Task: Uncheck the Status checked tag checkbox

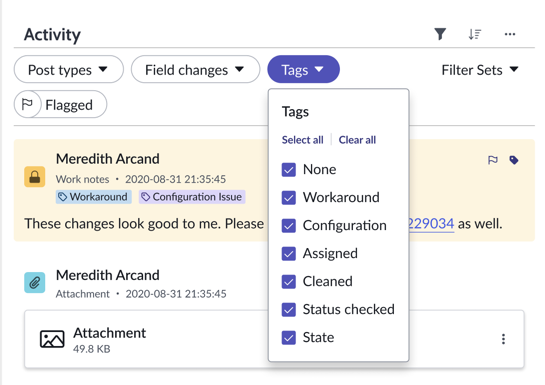Action: click(288, 310)
